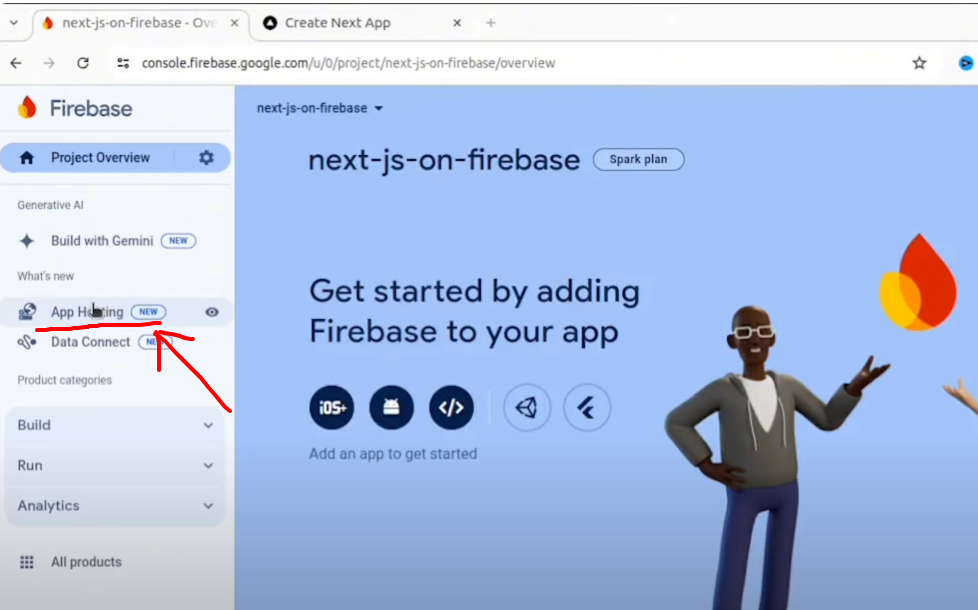Go forward in browser history
The height and width of the screenshot is (610, 978).
[49, 63]
